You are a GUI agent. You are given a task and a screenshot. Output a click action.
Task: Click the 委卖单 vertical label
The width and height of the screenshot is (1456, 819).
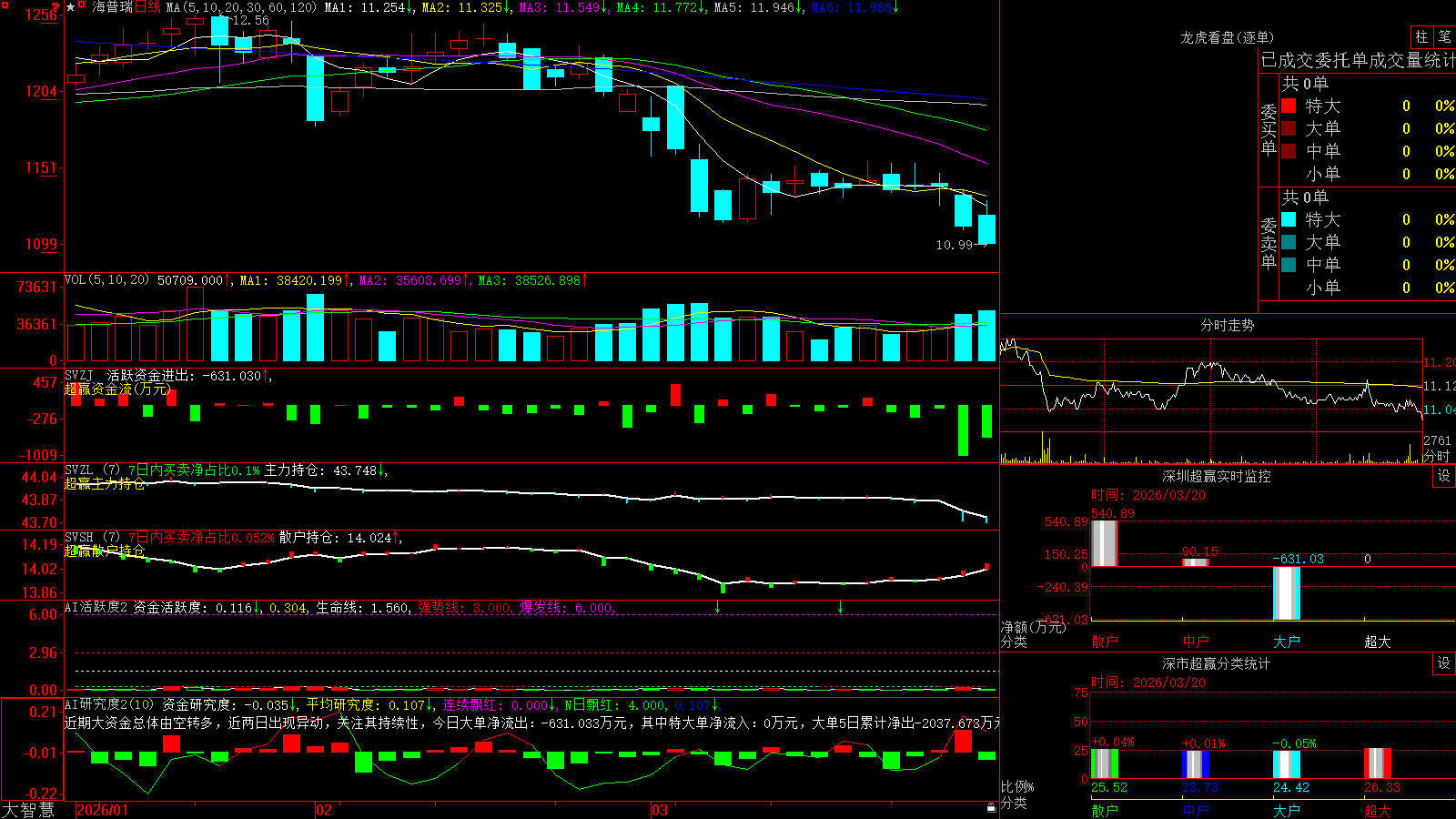[x=1269, y=243]
